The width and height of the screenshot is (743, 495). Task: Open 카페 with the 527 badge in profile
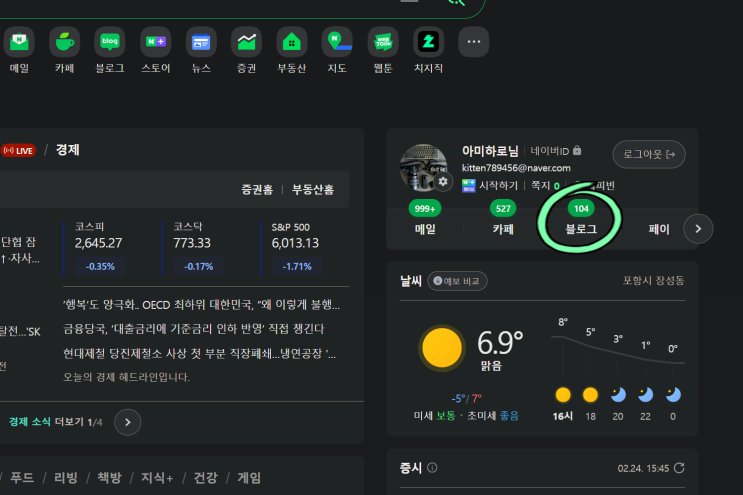coord(503,218)
